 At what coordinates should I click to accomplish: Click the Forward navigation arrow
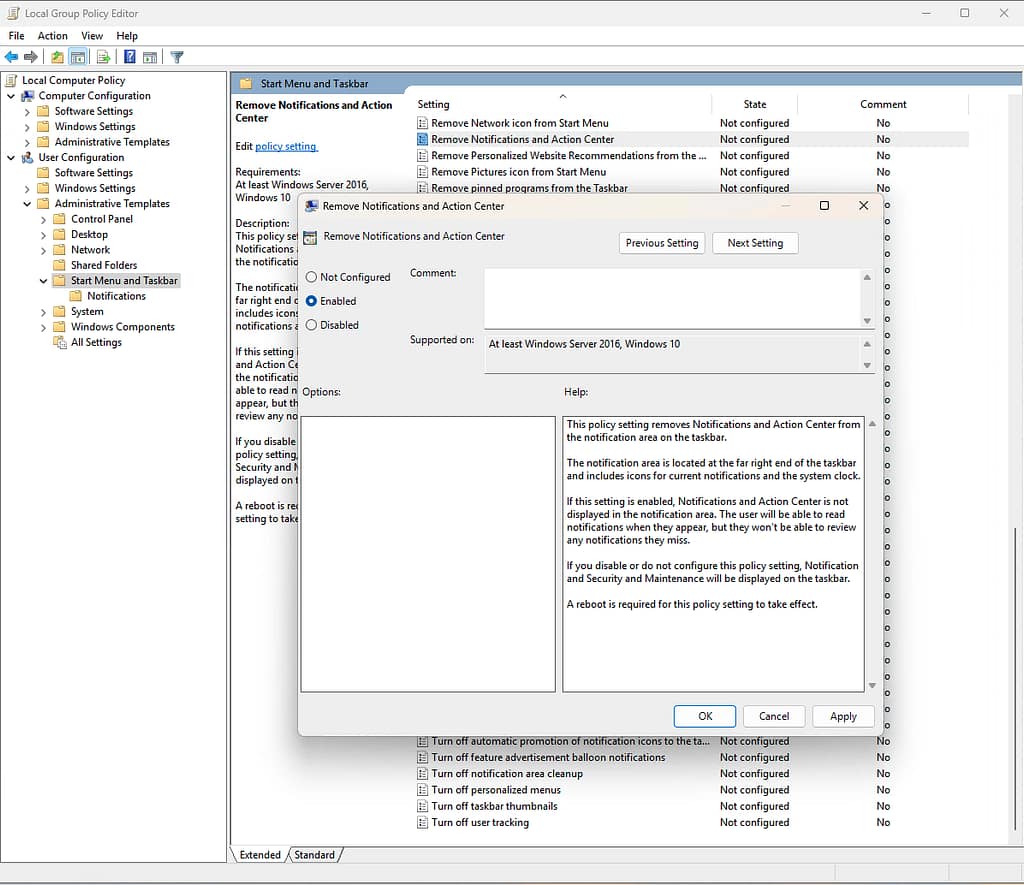29,56
